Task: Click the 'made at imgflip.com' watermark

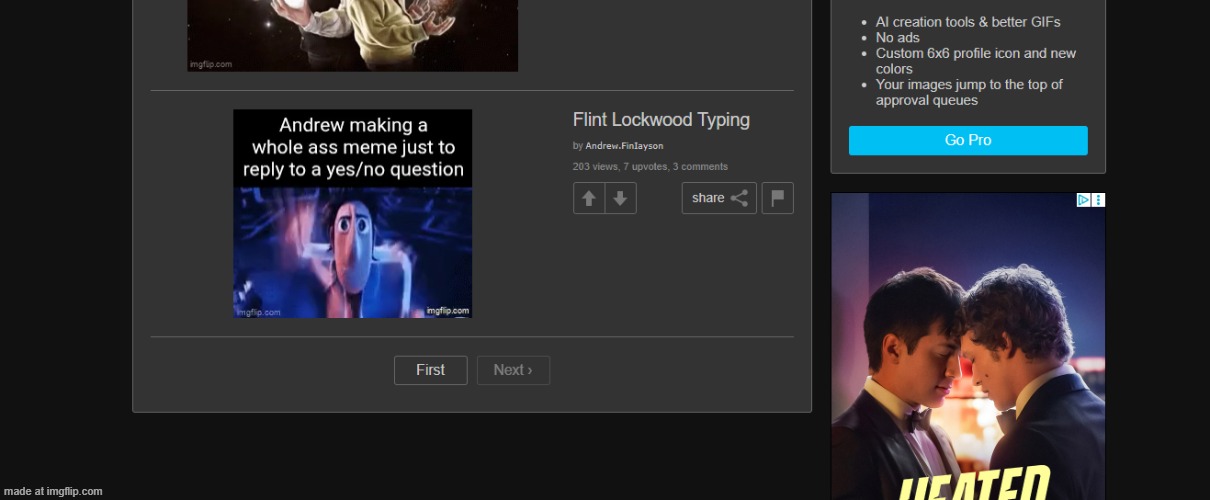Action: click(x=52, y=491)
